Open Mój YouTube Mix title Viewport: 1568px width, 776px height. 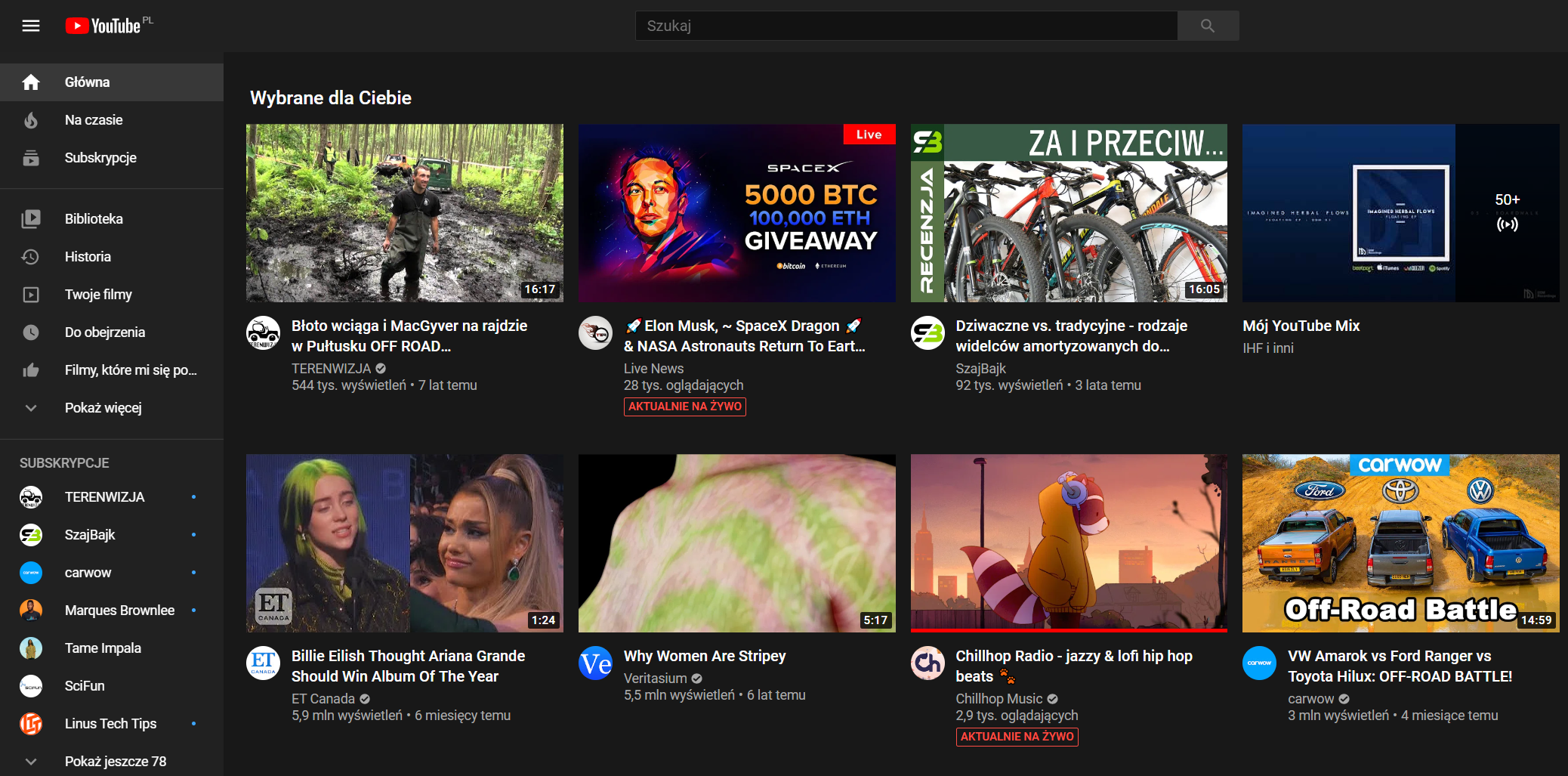pyautogui.click(x=1301, y=326)
